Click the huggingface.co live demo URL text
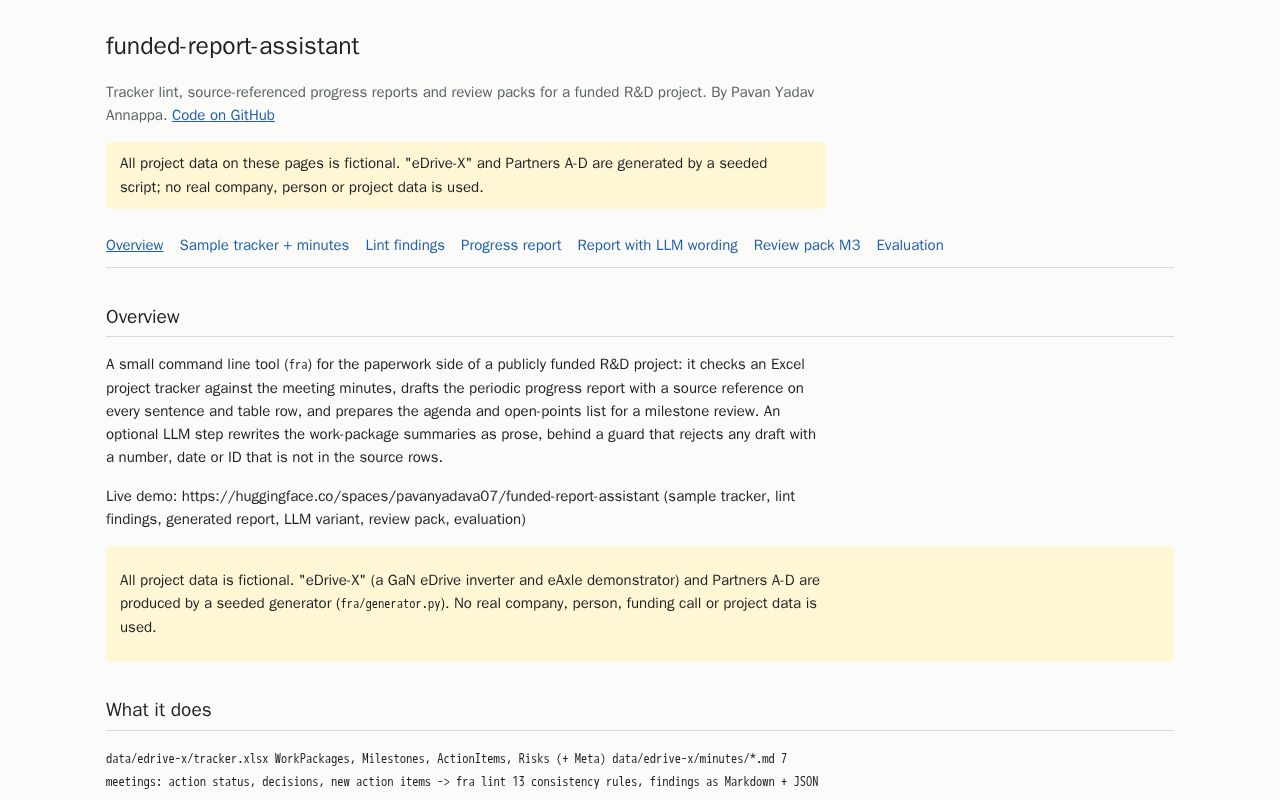The height and width of the screenshot is (800, 1280). pos(421,496)
